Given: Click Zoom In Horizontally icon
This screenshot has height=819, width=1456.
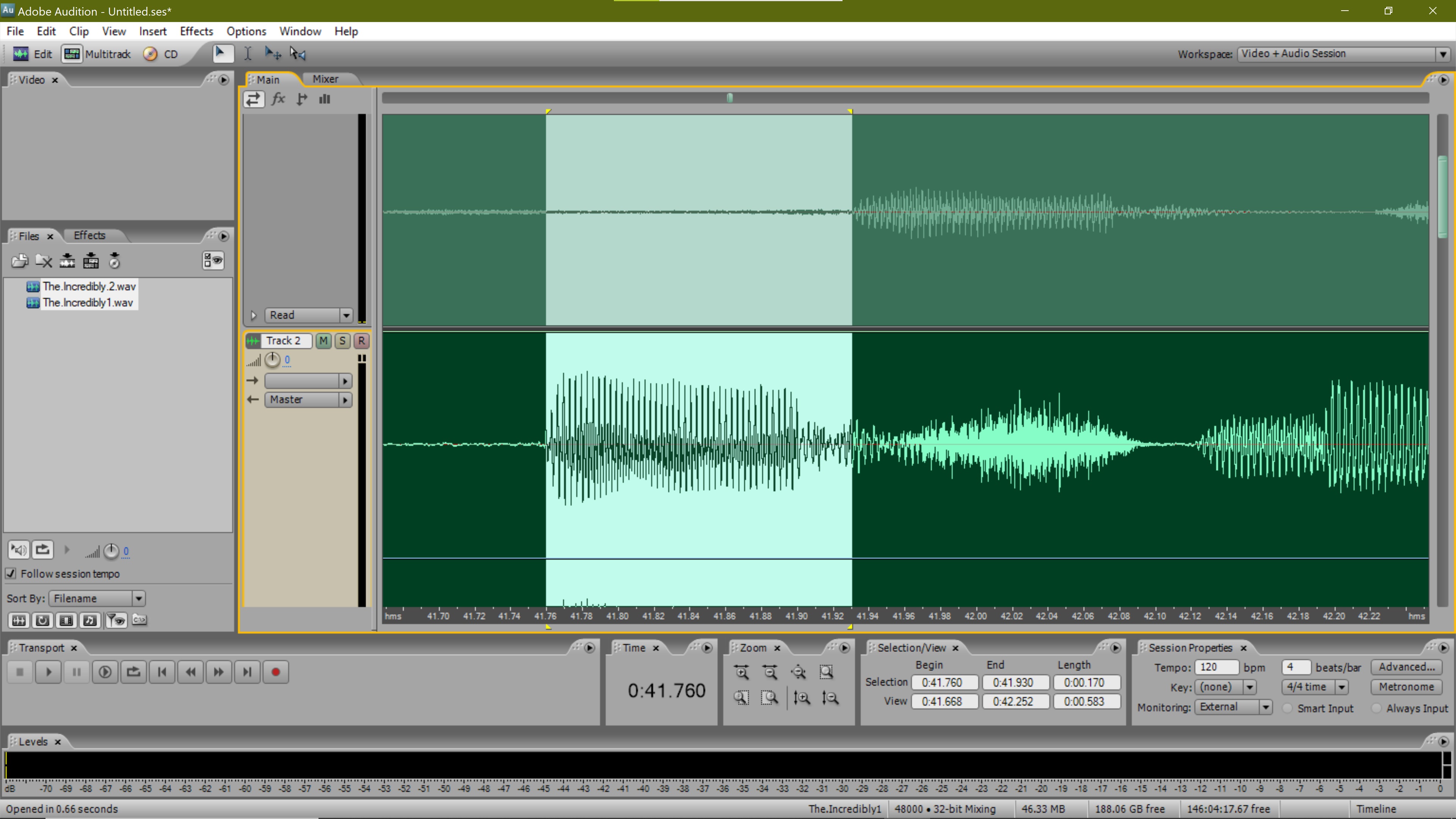Looking at the screenshot, I should (742, 672).
